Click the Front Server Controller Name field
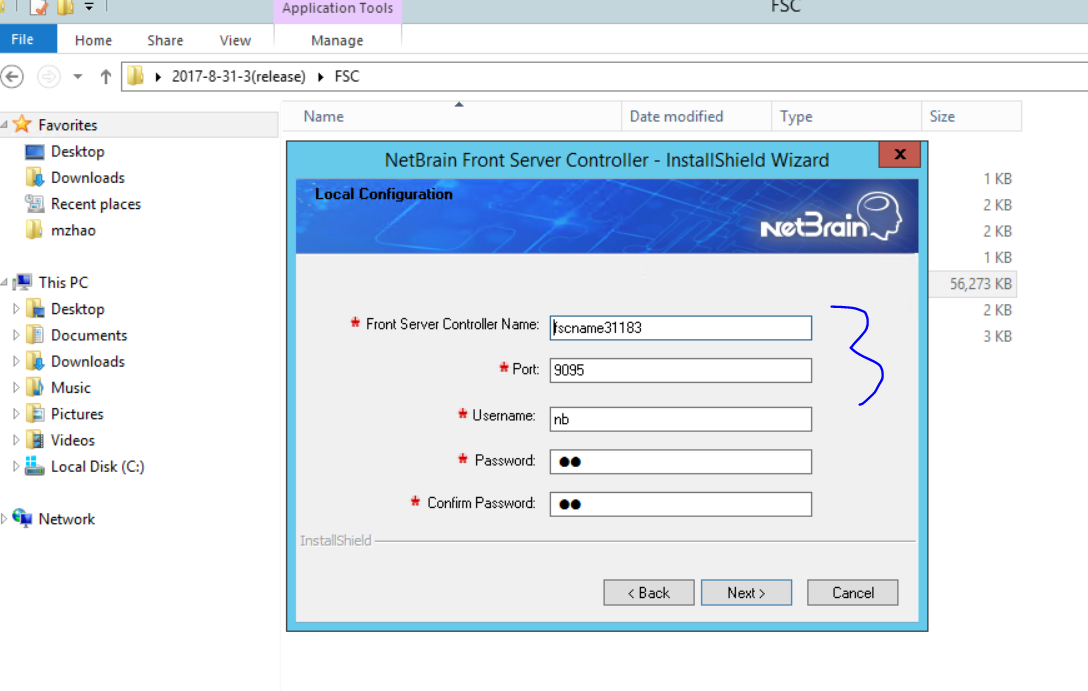Image resolution: width=1088 pixels, height=691 pixels. [x=681, y=328]
